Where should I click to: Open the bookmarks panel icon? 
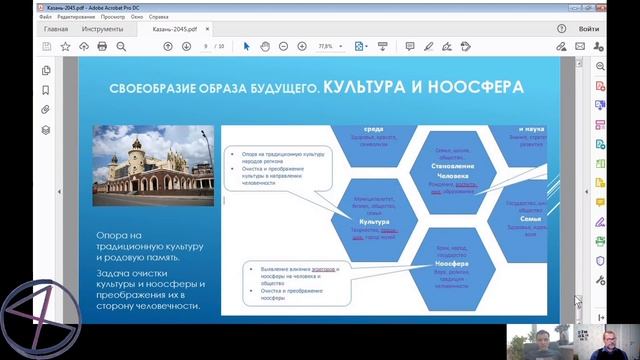46,90
